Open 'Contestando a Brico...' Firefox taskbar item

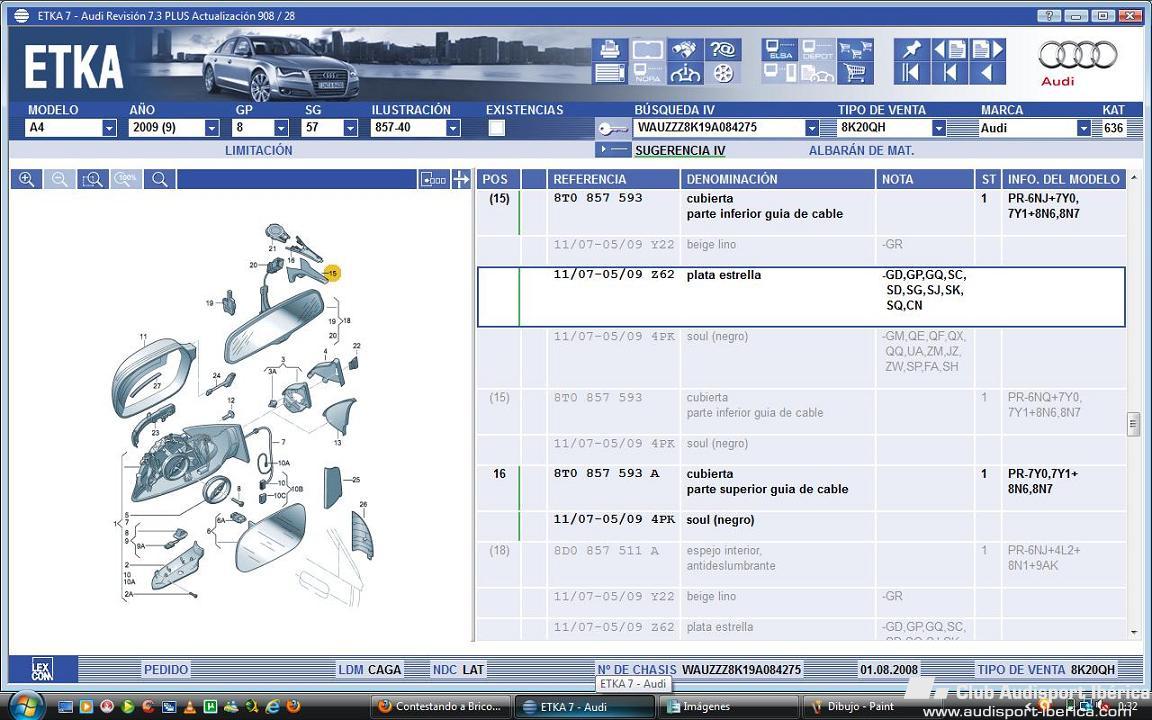coord(440,706)
